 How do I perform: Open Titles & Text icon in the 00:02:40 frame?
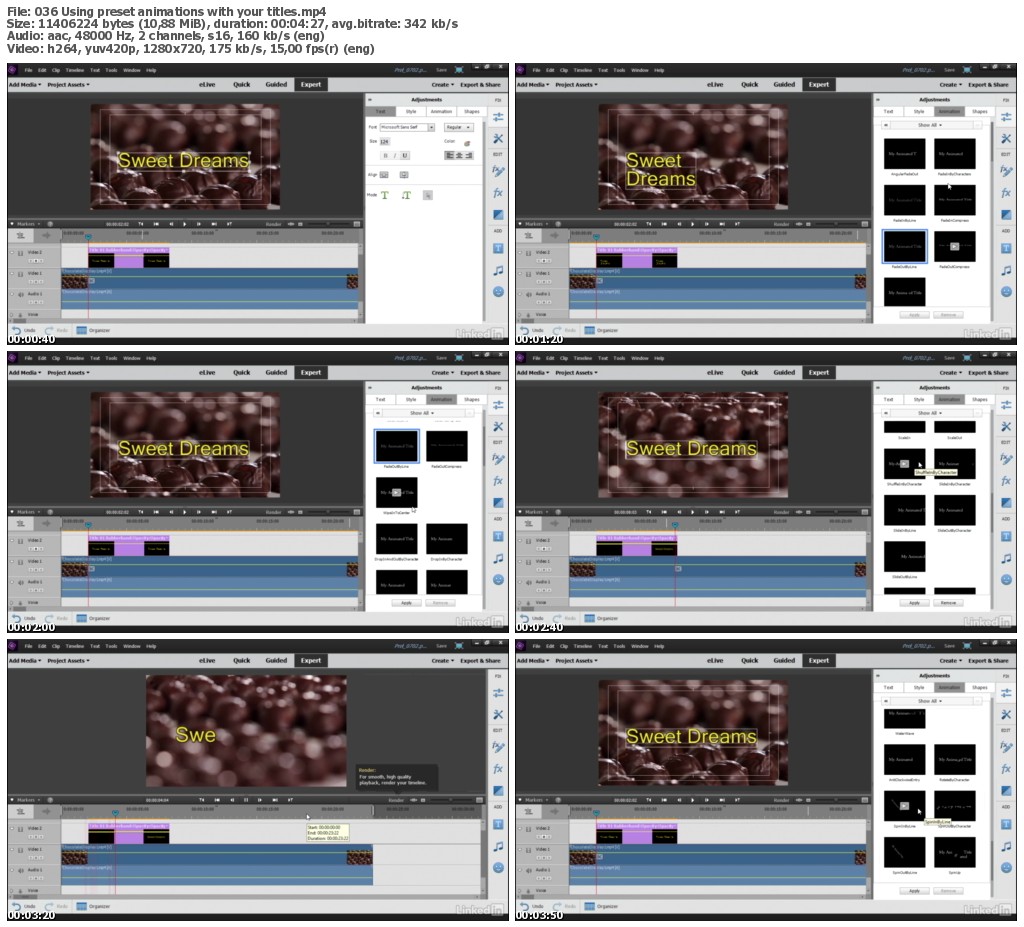pos(1006,536)
